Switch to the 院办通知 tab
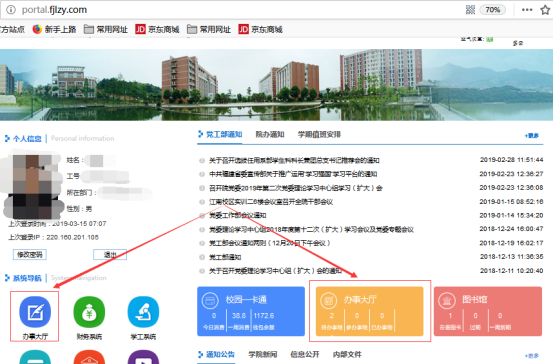The image size is (554, 364). [270, 135]
